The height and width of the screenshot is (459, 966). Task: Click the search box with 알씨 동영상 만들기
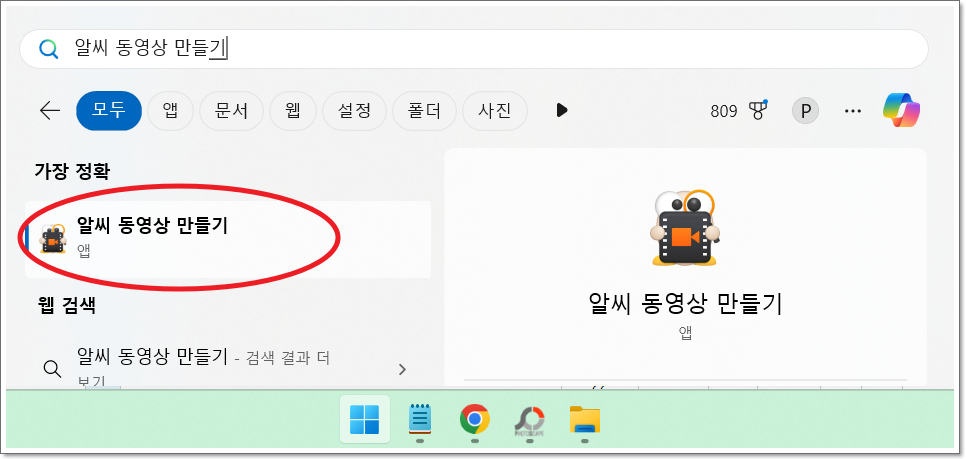pyautogui.click(x=473, y=49)
